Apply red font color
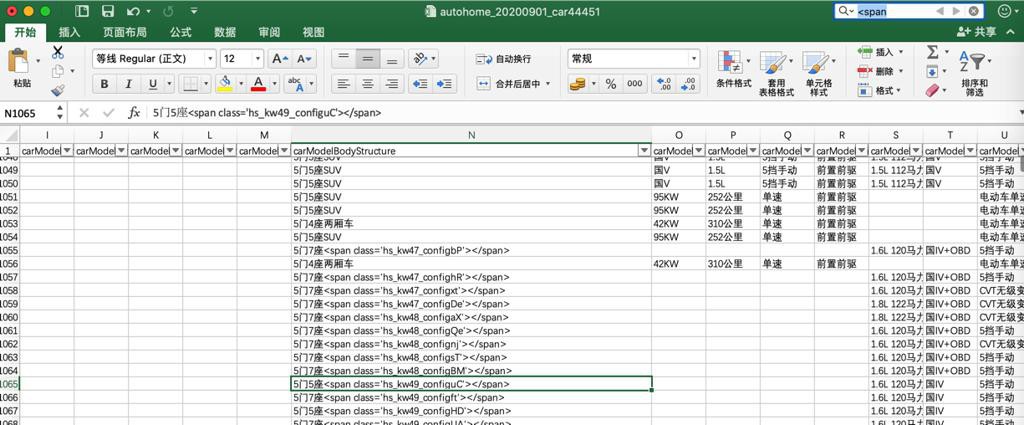 coord(258,84)
